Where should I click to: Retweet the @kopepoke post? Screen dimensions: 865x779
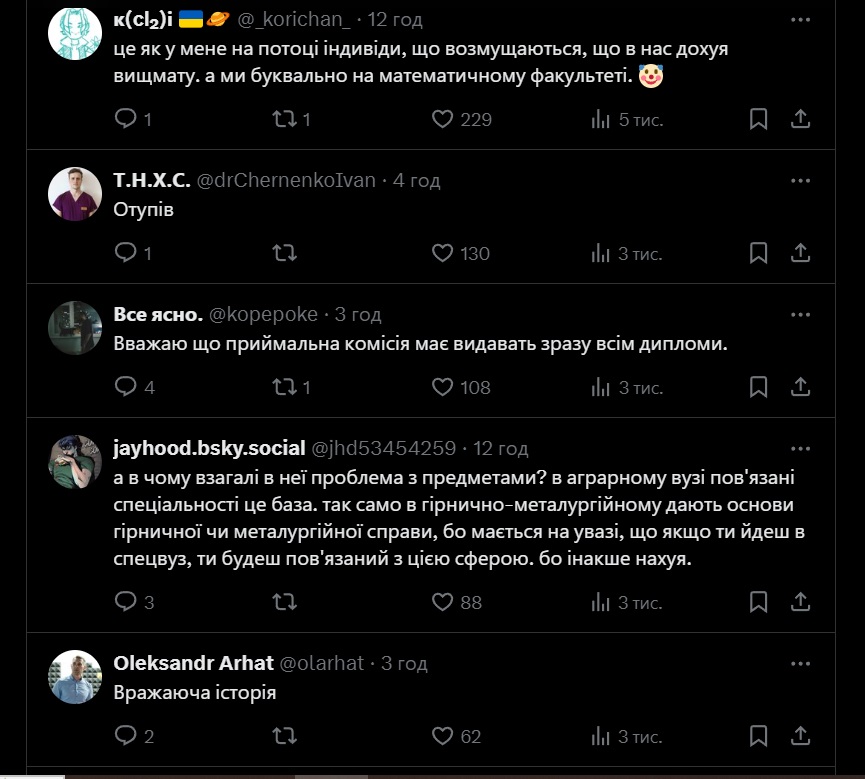[285, 386]
